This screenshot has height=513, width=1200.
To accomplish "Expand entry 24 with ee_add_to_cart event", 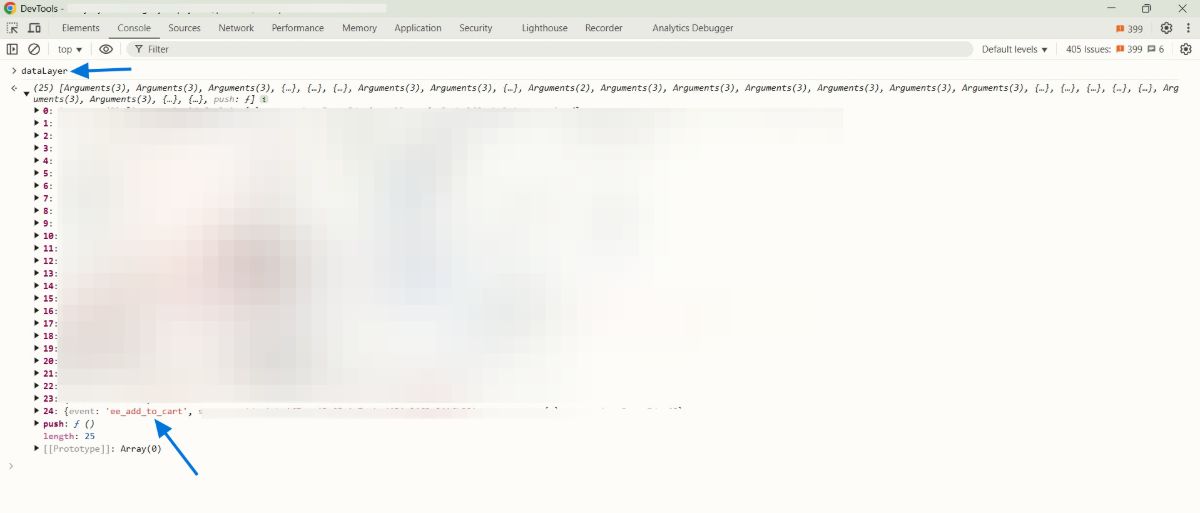I will pyautogui.click(x=38, y=411).
